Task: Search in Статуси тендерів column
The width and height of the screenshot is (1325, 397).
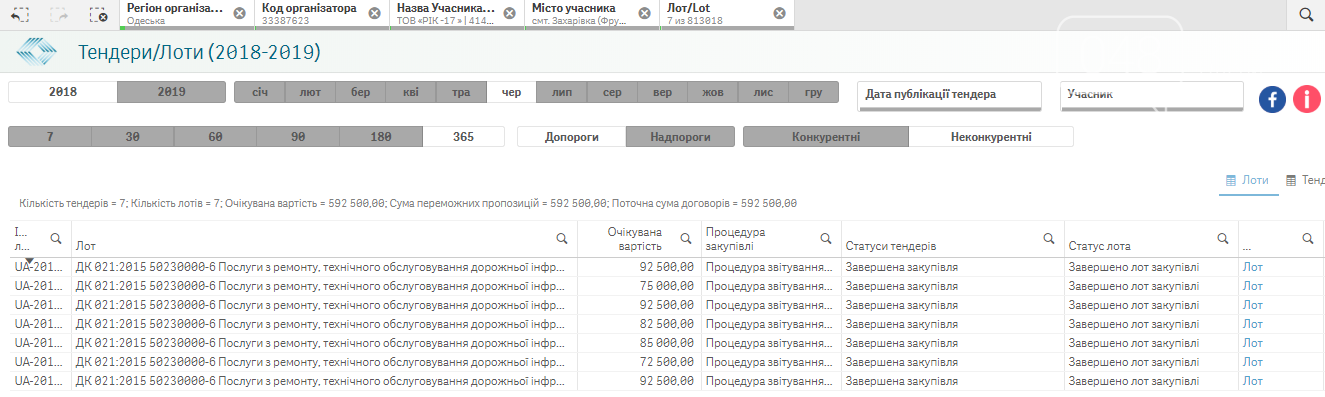Action: pos(1049,238)
